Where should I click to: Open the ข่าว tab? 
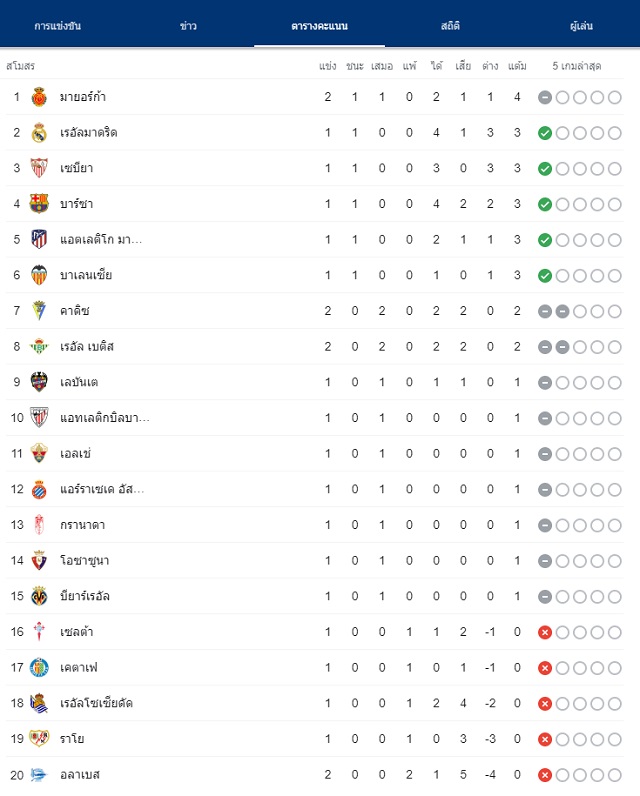coord(188,26)
